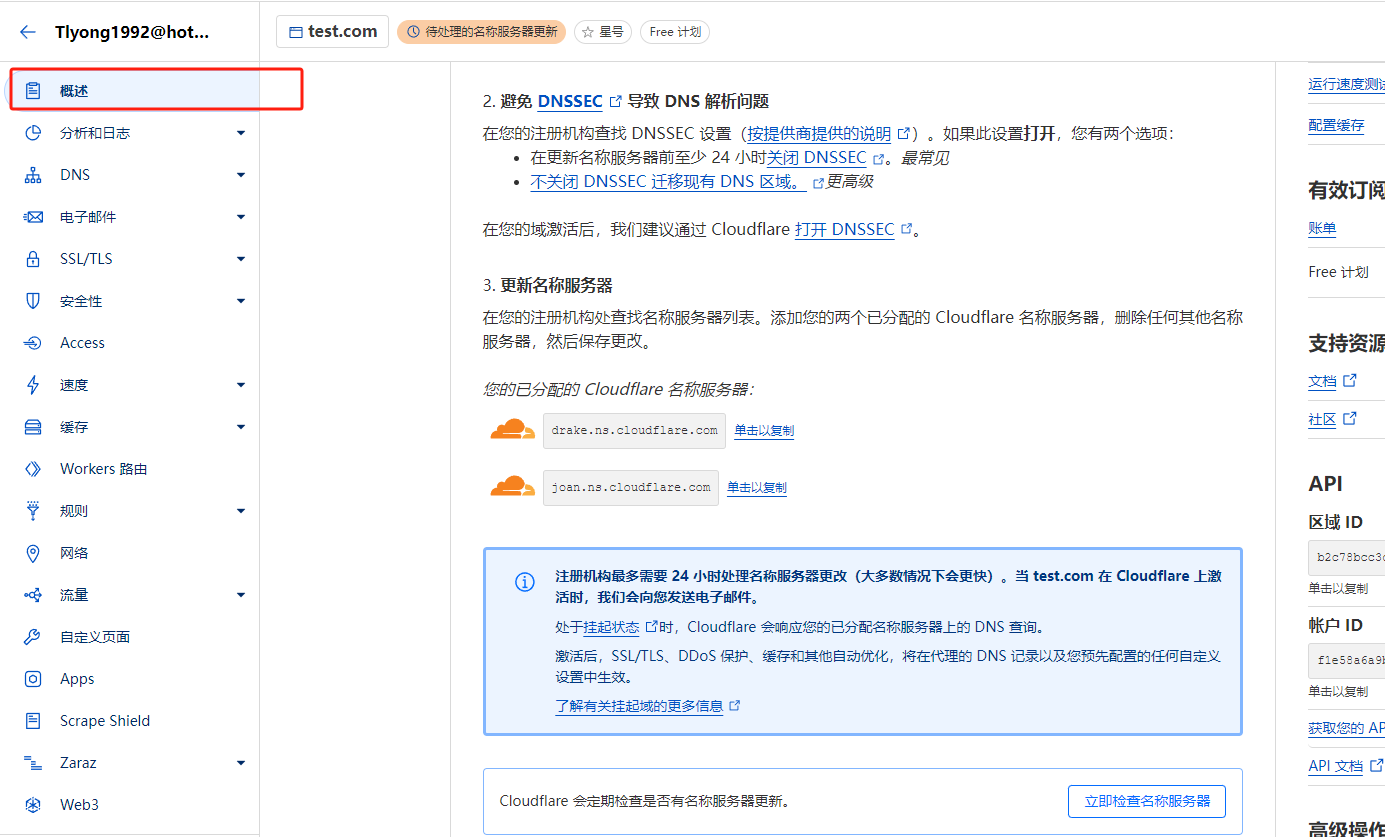The height and width of the screenshot is (837, 1385).
Task: Expand the SSL/TLS submenu arrow
Action: (x=241, y=259)
